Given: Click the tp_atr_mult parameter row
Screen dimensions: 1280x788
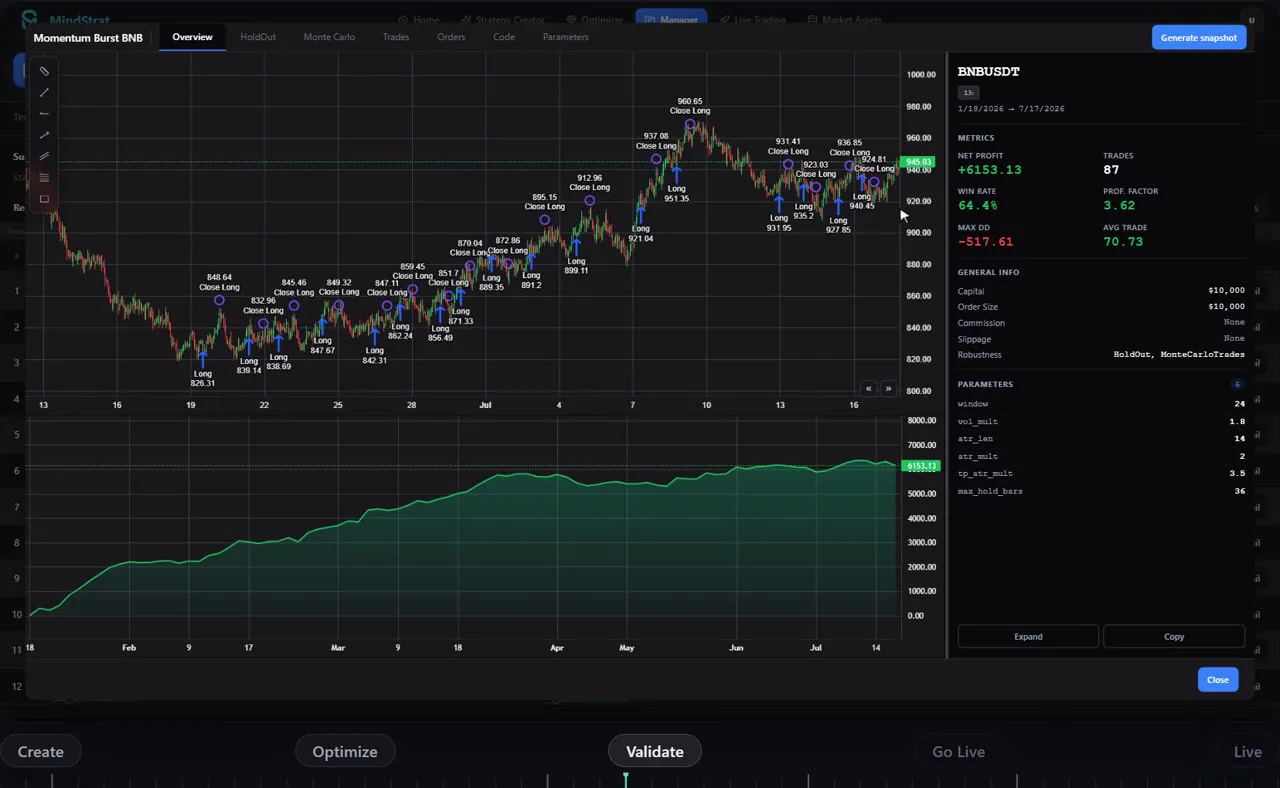Looking at the screenshot, I should click(1101, 474).
